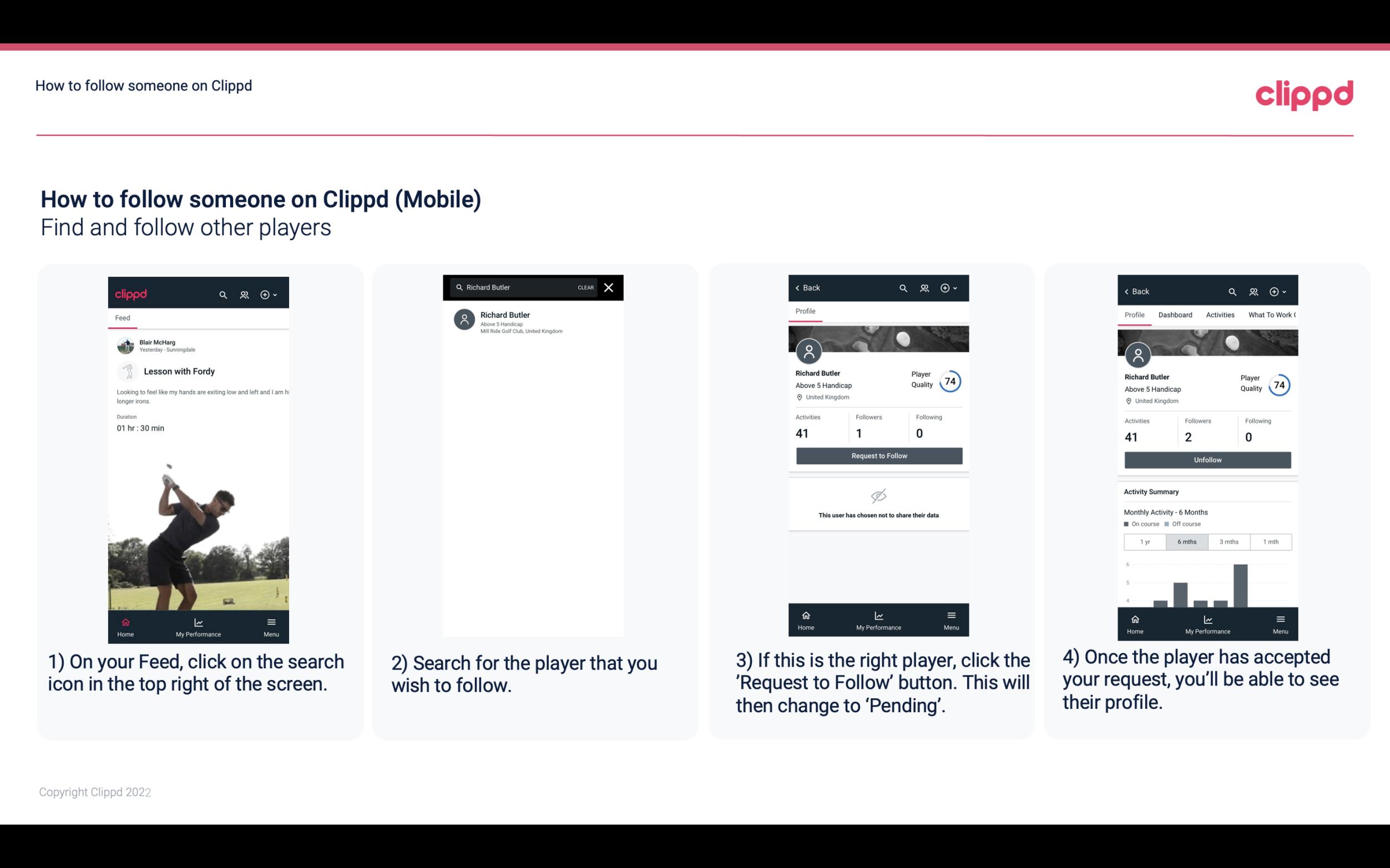Screen dimensions: 1390x868
Task: Click the 'Request to Follow' button on profile
Action: pos(879,455)
